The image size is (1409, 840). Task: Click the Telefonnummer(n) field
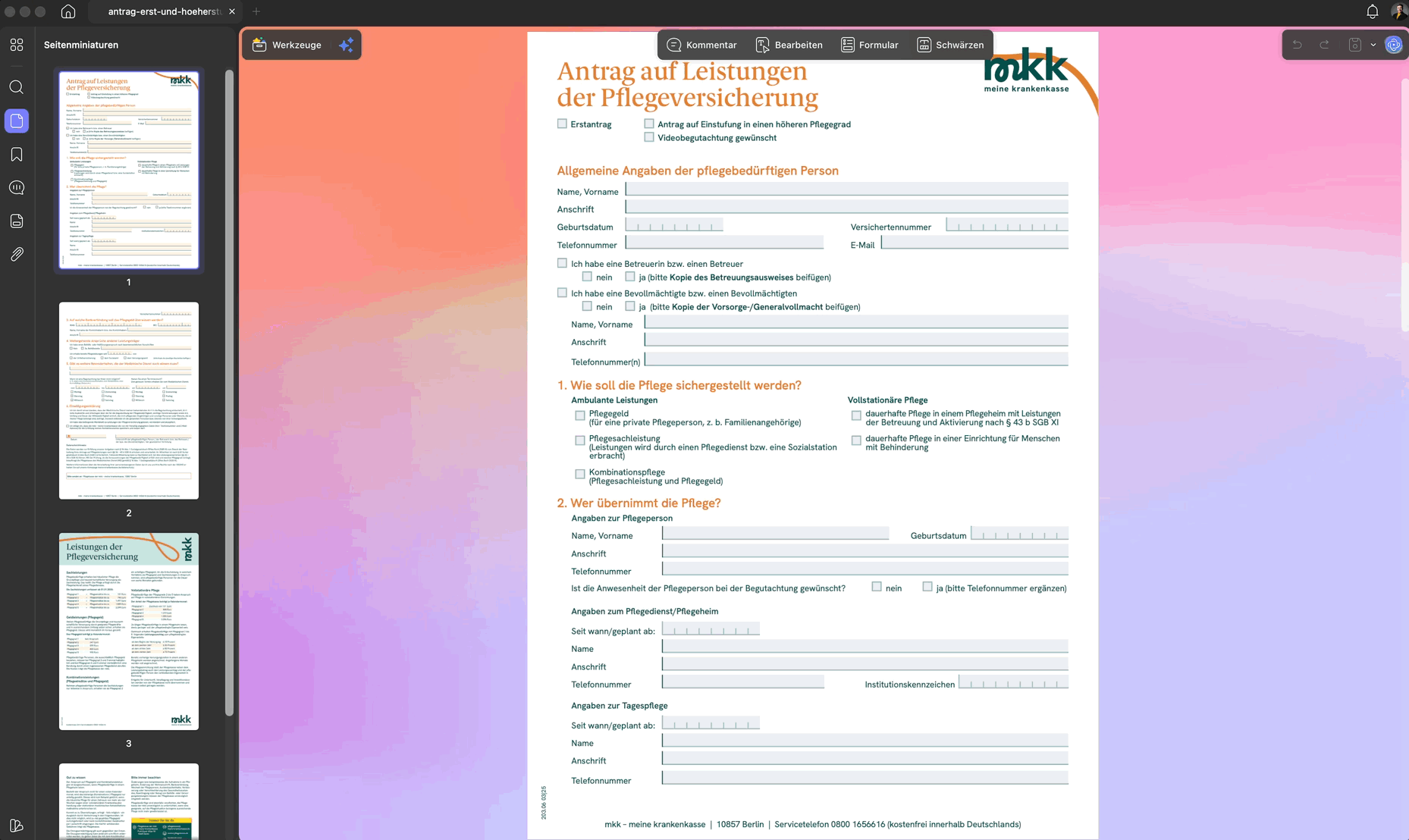click(x=856, y=359)
